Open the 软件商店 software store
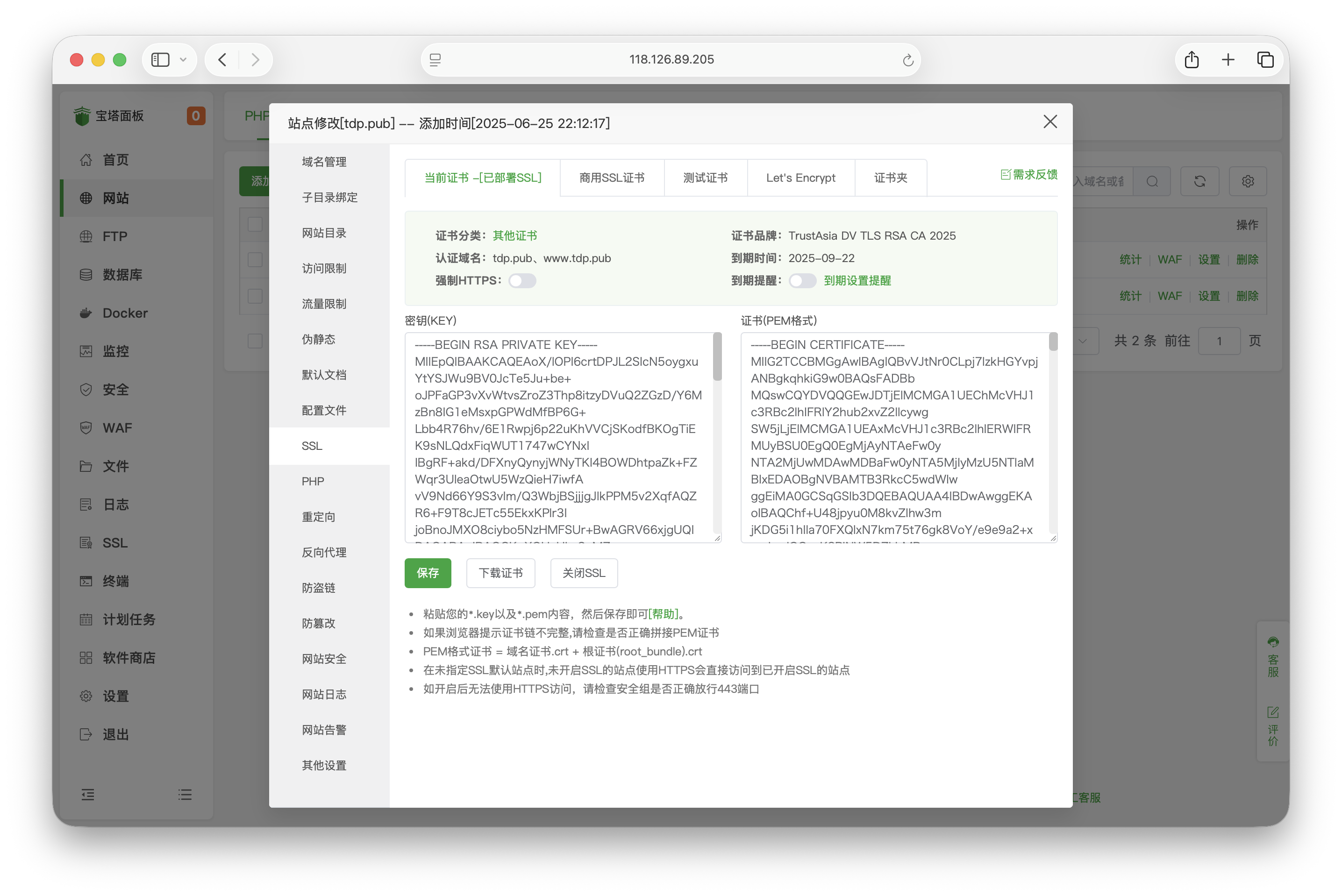Viewport: 1342px width, 896px height. point(130,657)
